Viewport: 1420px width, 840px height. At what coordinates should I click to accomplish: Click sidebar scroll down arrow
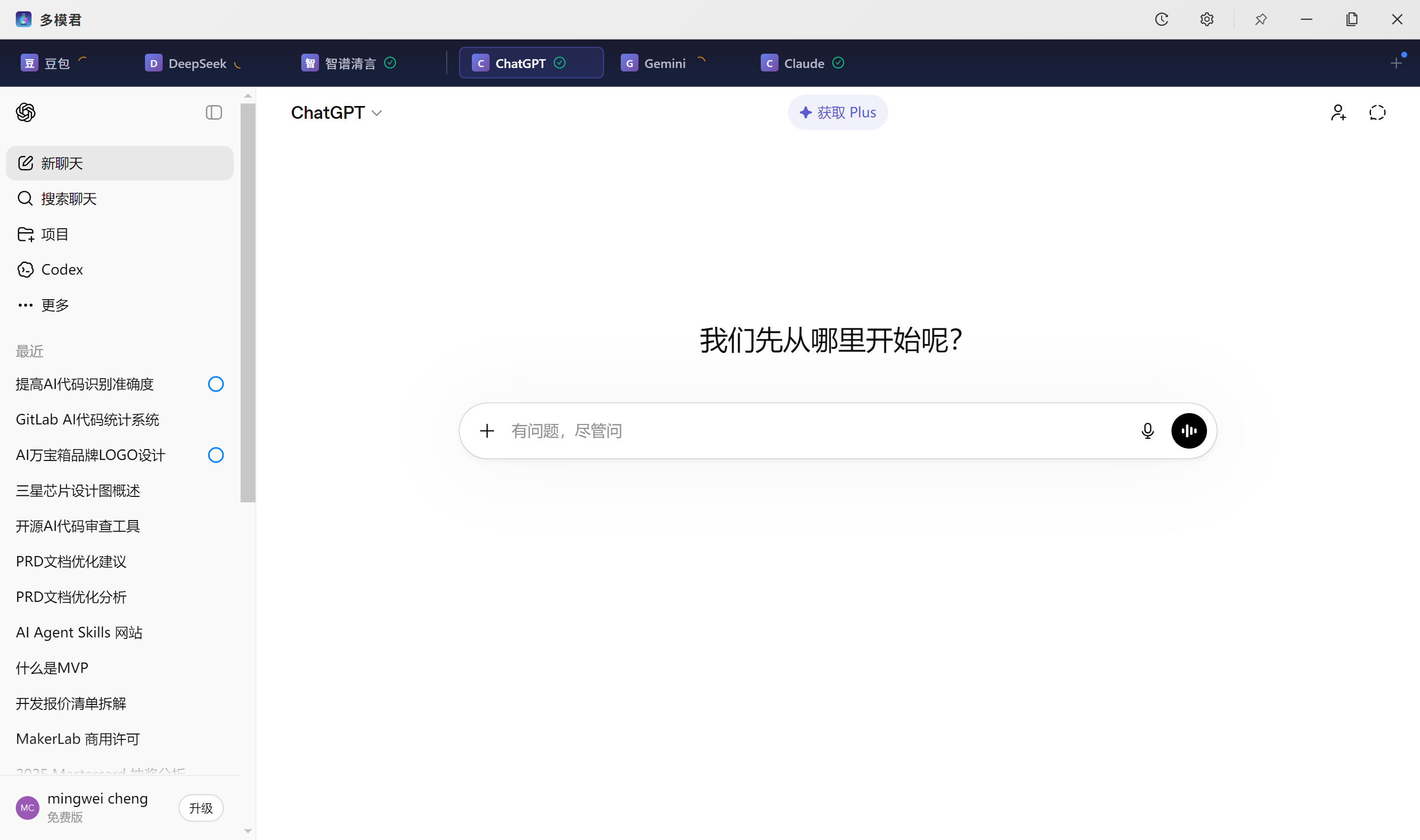[248, 831]
